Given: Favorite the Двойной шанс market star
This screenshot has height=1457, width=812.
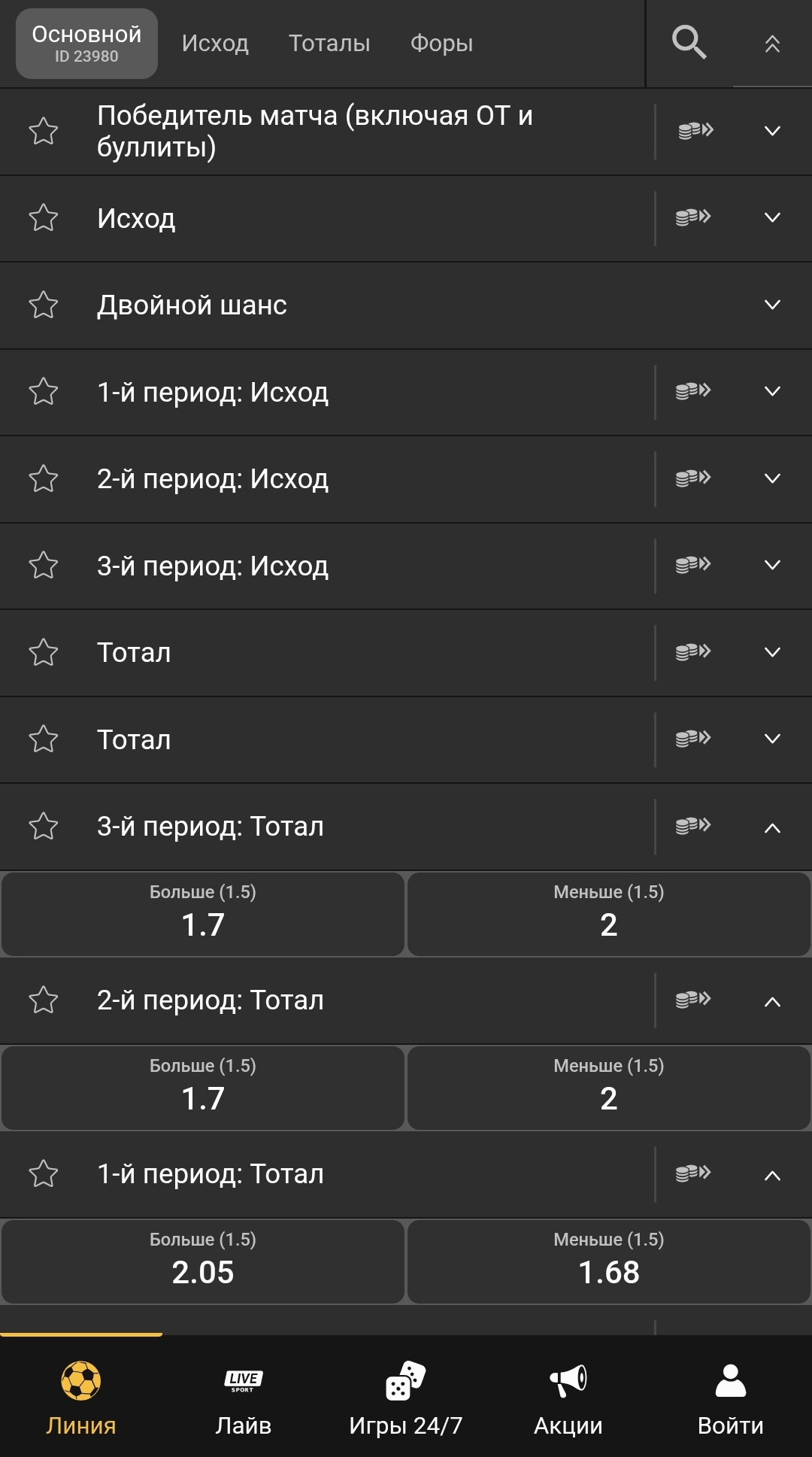Looking at the screenshot, I should [44, 305].
